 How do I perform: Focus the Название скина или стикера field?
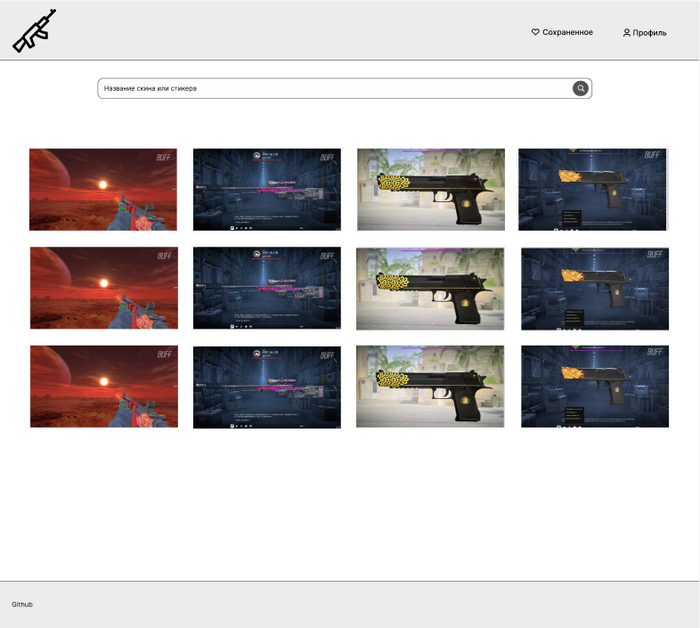[330, 88]
